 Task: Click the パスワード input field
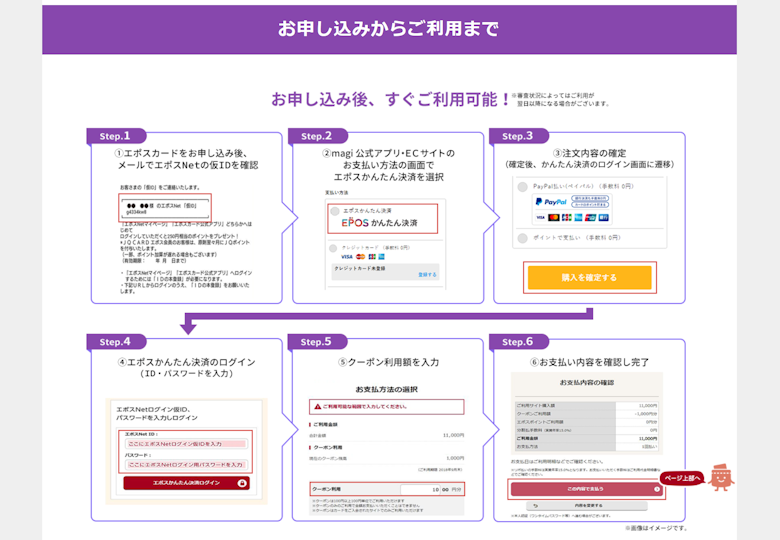tap(186, 464)
